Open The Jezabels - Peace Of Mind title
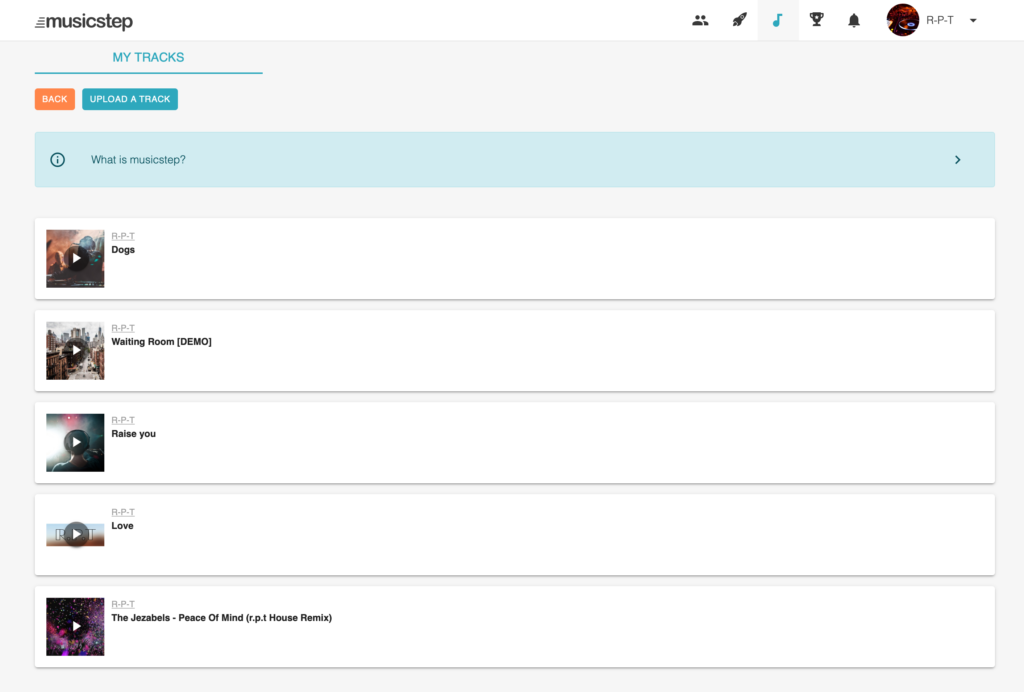The image size is (1024, 692). click(x=221, y=618)
